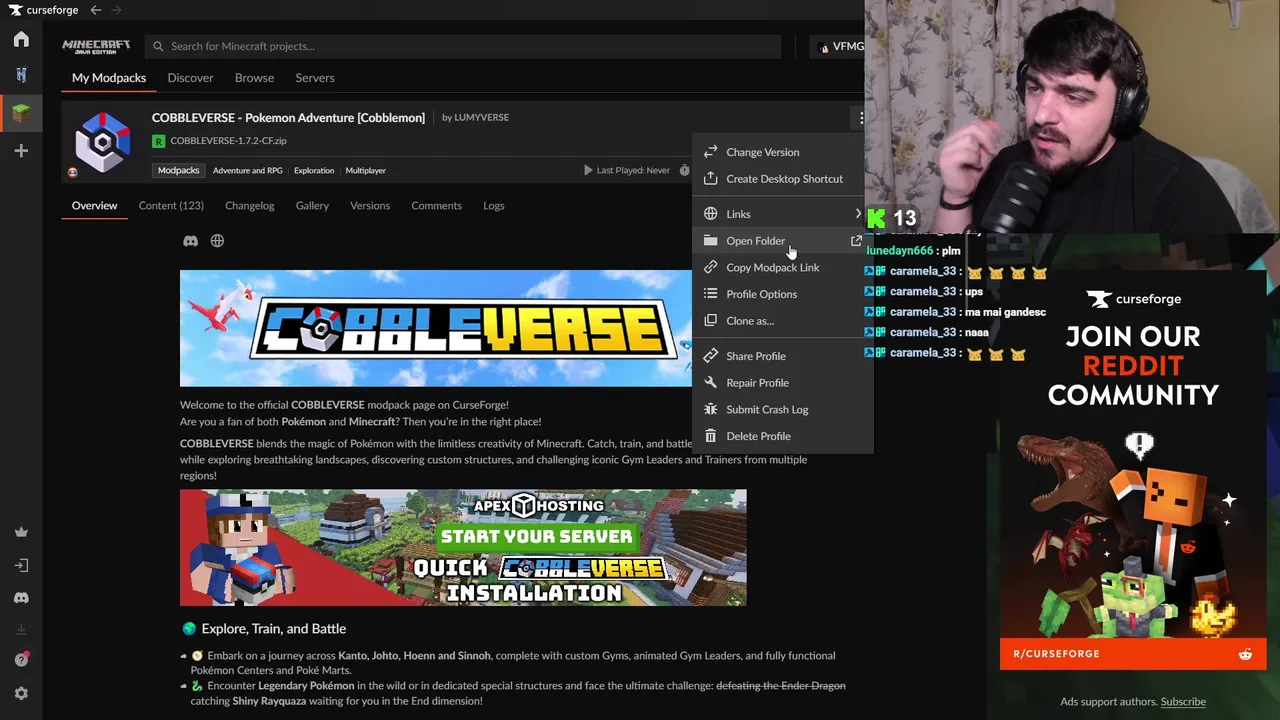Click the Adventure and RPG tag
This screenshot has height=720, width=1280.
tap(247, 171)
